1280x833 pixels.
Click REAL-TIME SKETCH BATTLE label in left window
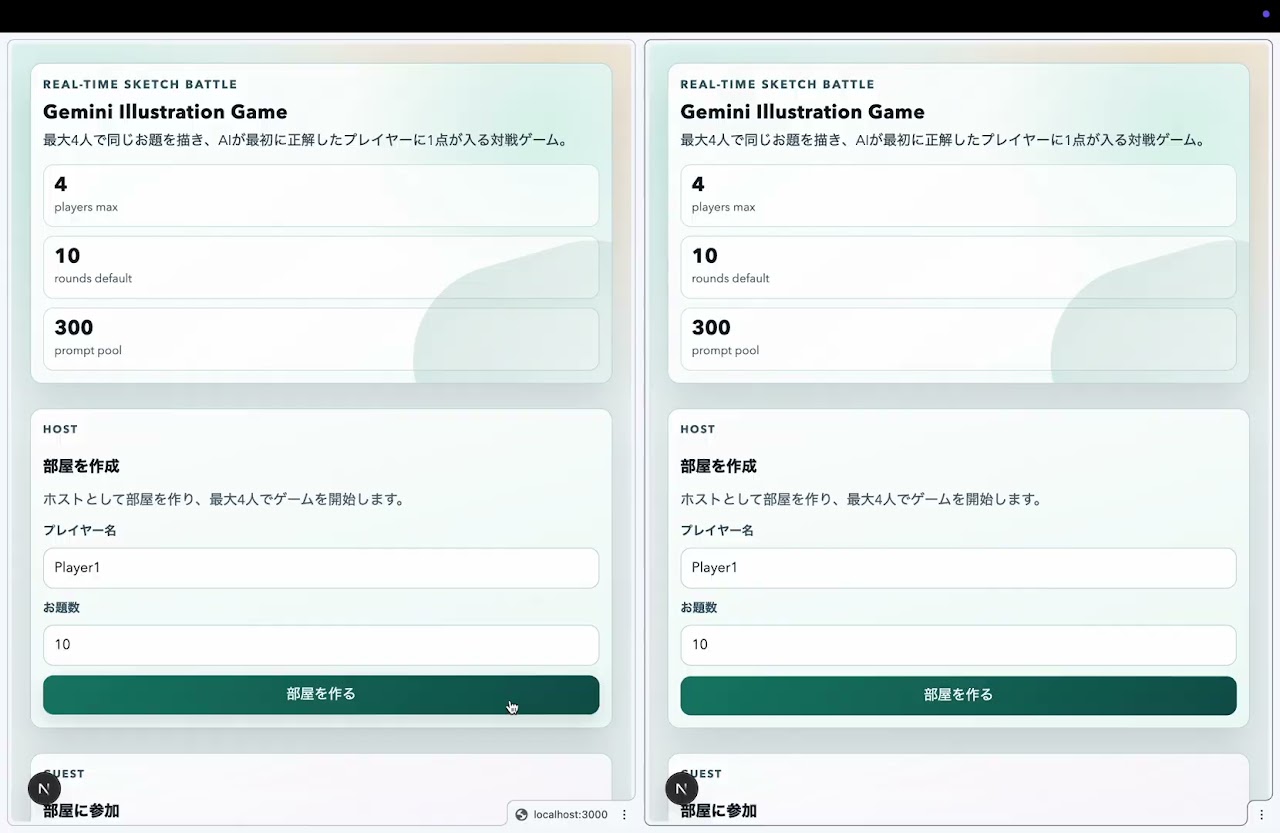pyautogui.click(x=140, y=84)
